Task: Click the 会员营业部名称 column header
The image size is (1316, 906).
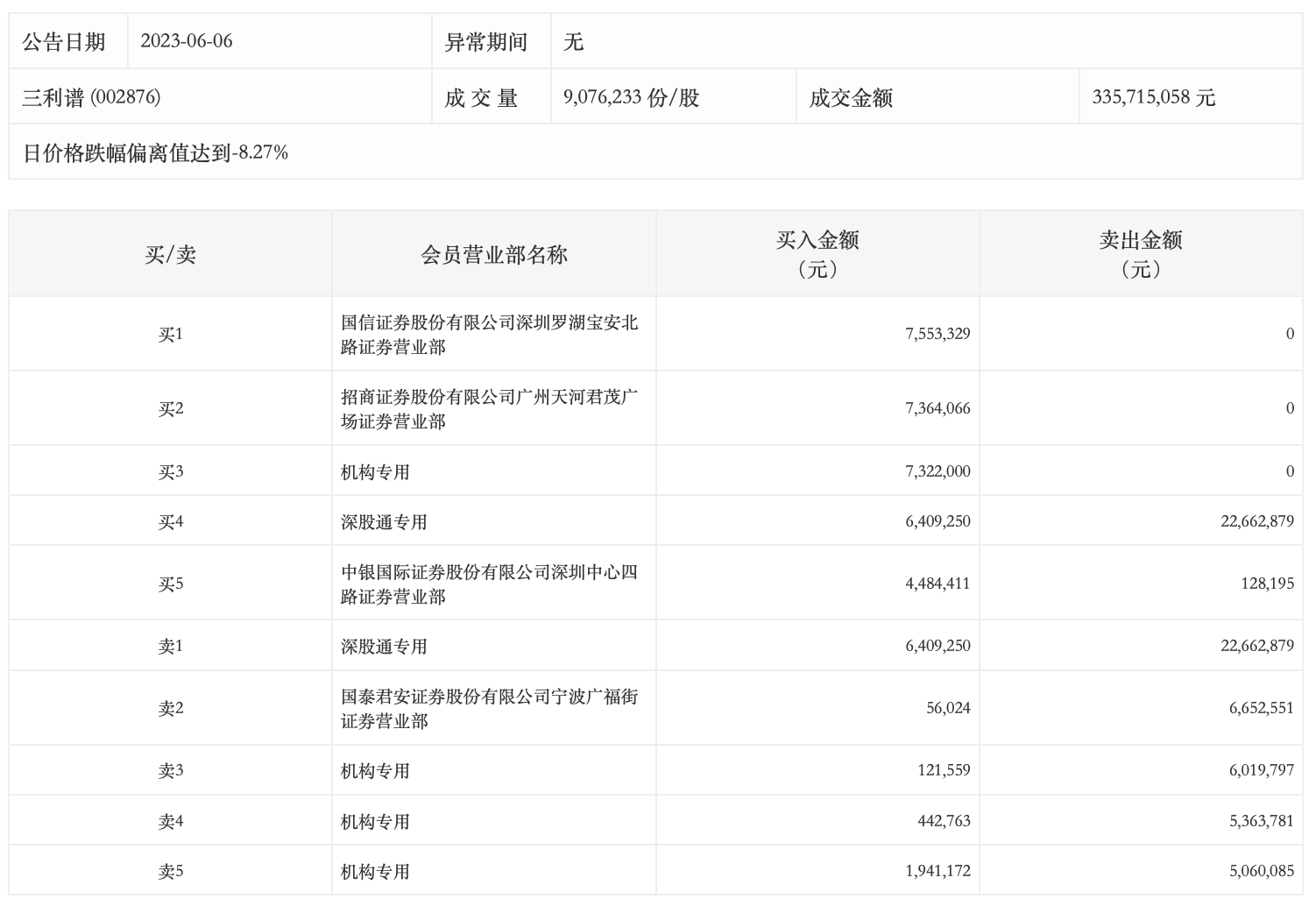Action: (494, 255)
